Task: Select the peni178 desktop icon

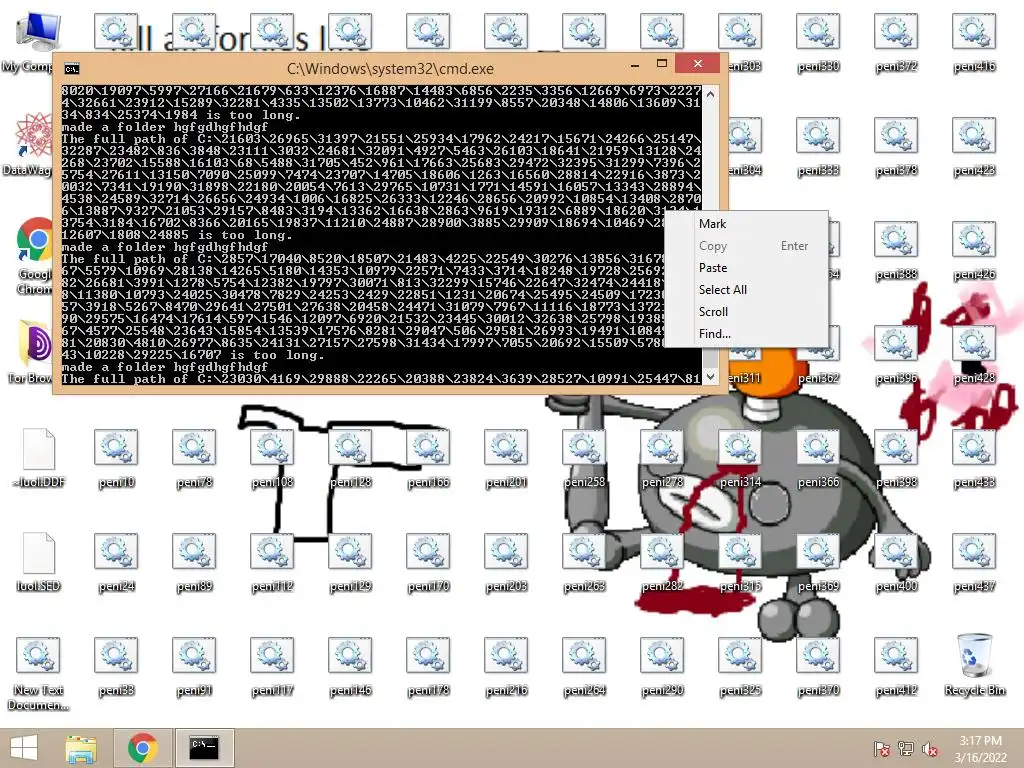Action: click(428, 667)
